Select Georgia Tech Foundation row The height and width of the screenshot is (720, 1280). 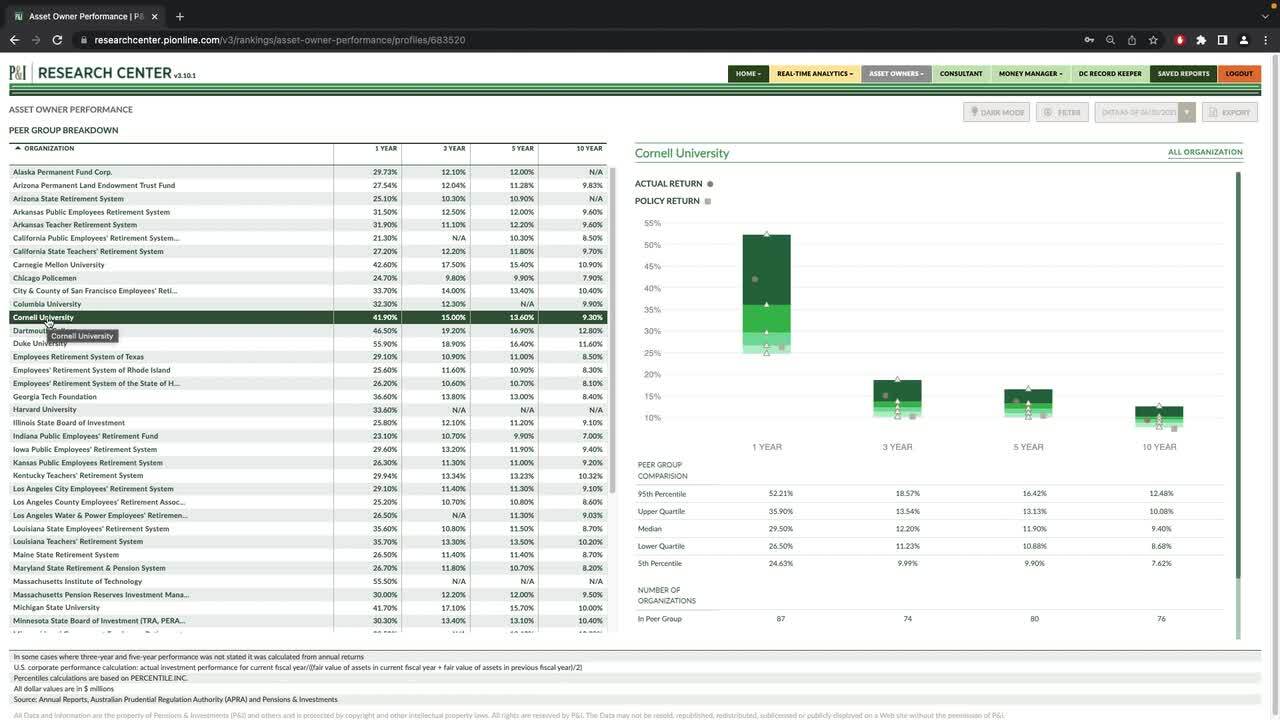[308, 396]
